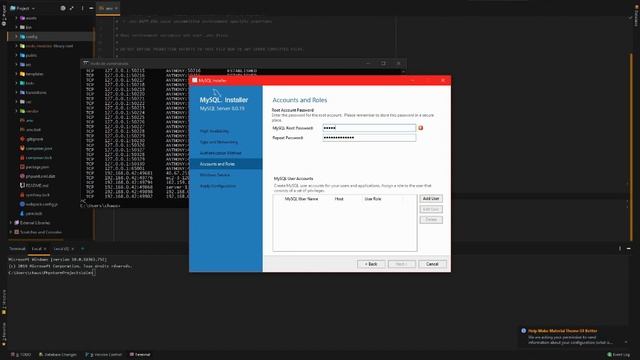Expand the src folder in project tree
This screenshot has width=640, height=360.
tap(16, 64)
